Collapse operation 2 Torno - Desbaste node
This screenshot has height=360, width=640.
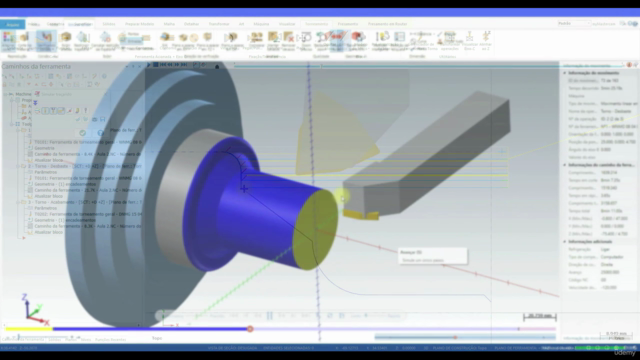point(18,166)
